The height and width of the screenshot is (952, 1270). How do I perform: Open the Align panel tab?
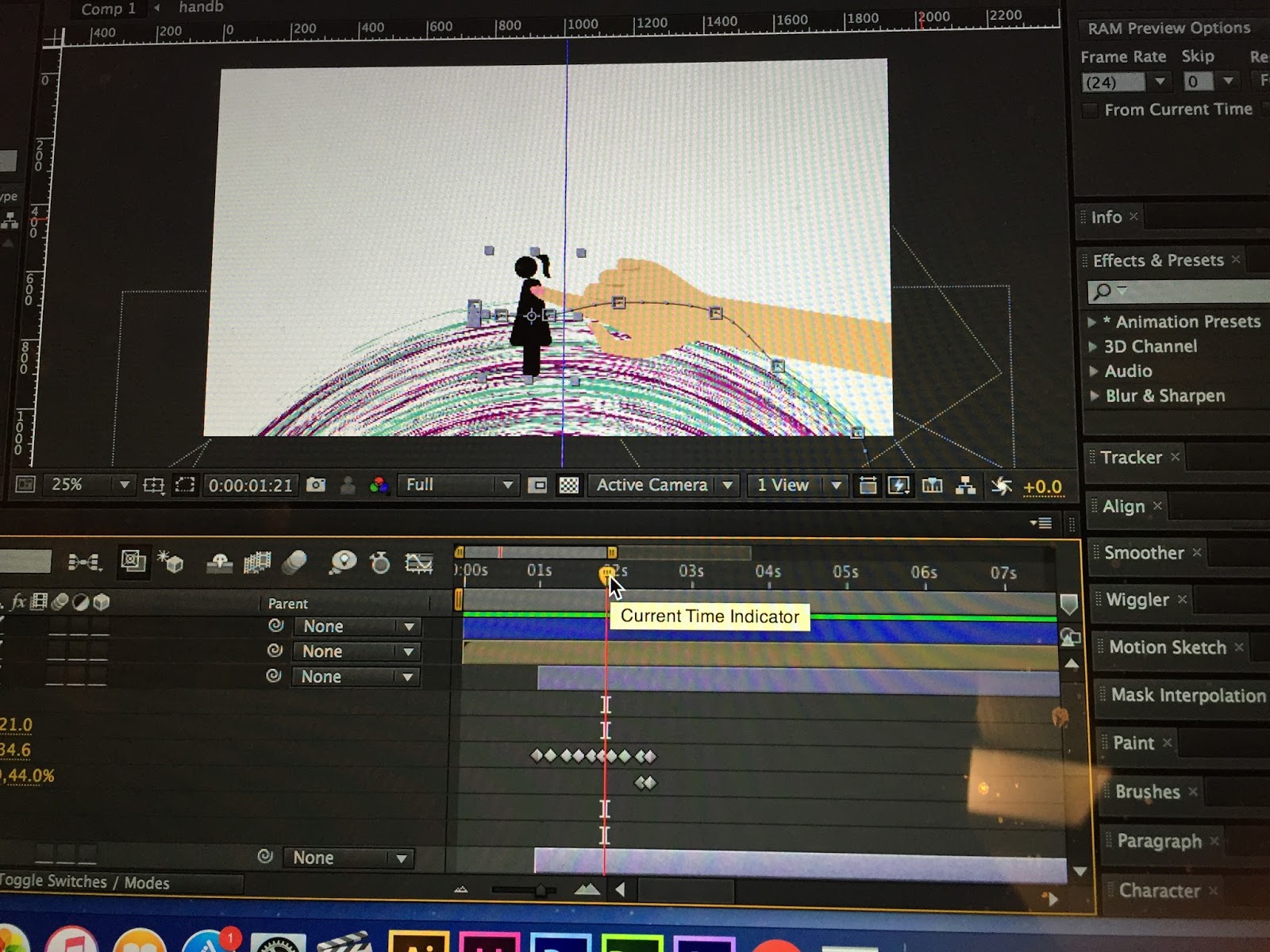tap(1123, 506)
